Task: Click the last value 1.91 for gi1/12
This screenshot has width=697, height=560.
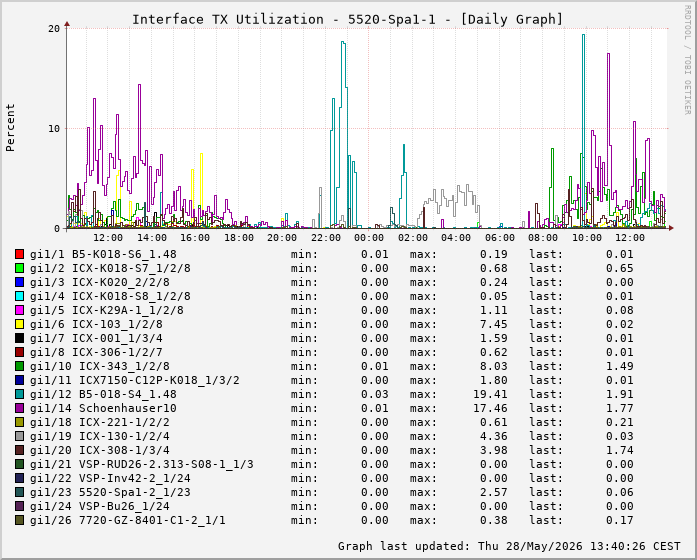Action: tap(620, 394)
